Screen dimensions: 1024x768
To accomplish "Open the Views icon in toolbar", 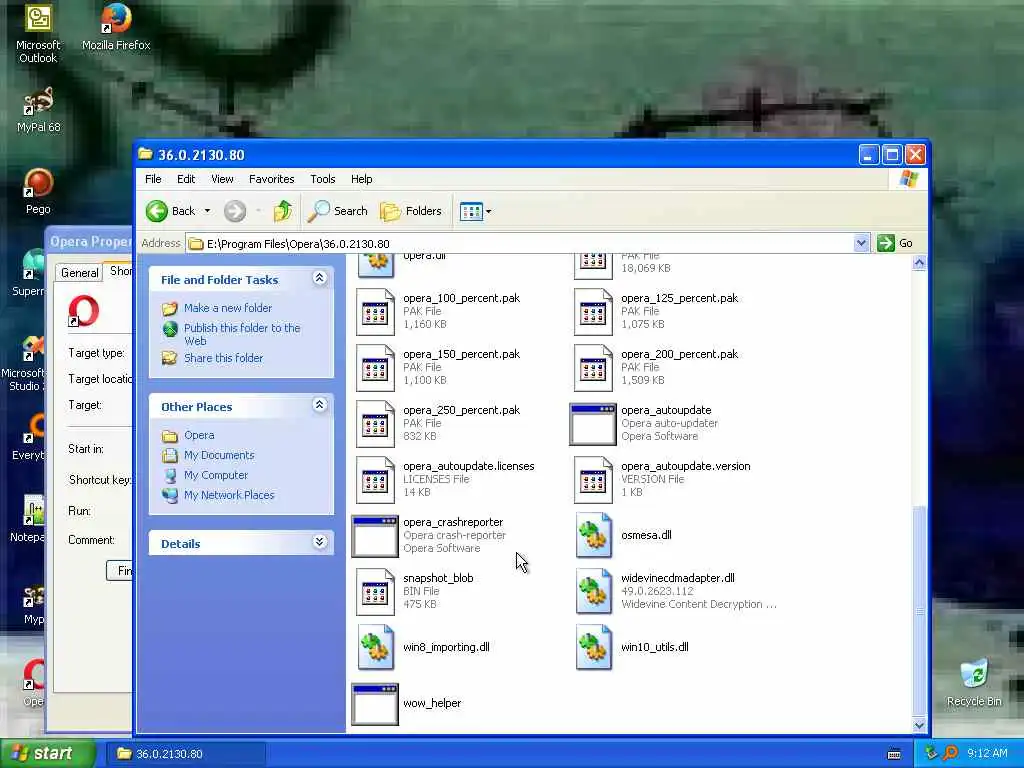I will (471, 212).
